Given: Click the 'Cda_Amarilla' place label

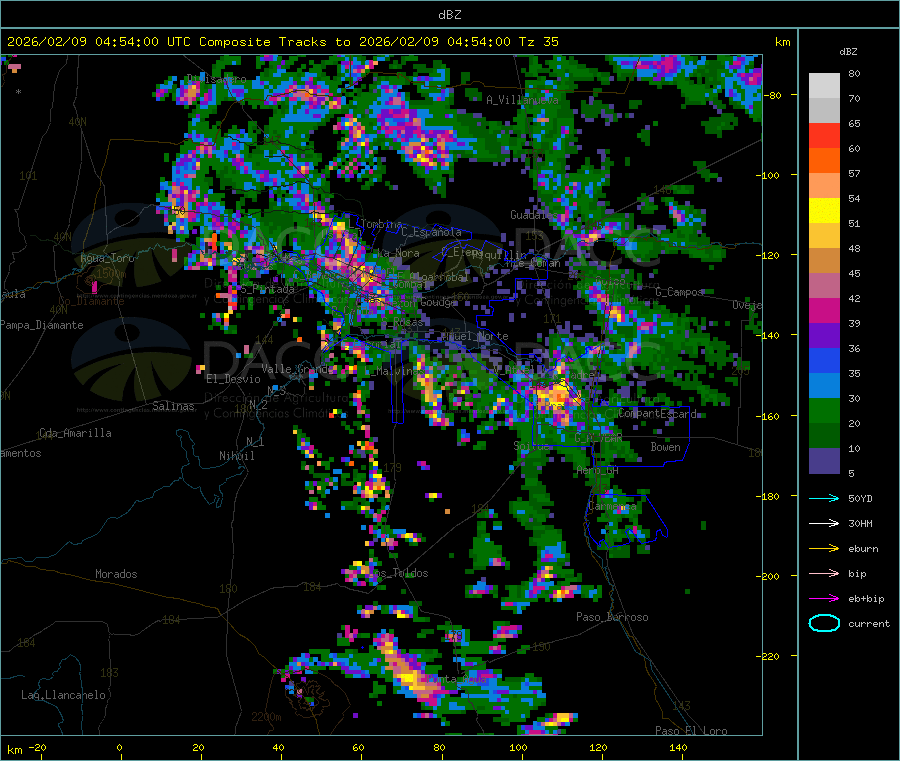Looking at the screenshot, I should tap(75, 433).
